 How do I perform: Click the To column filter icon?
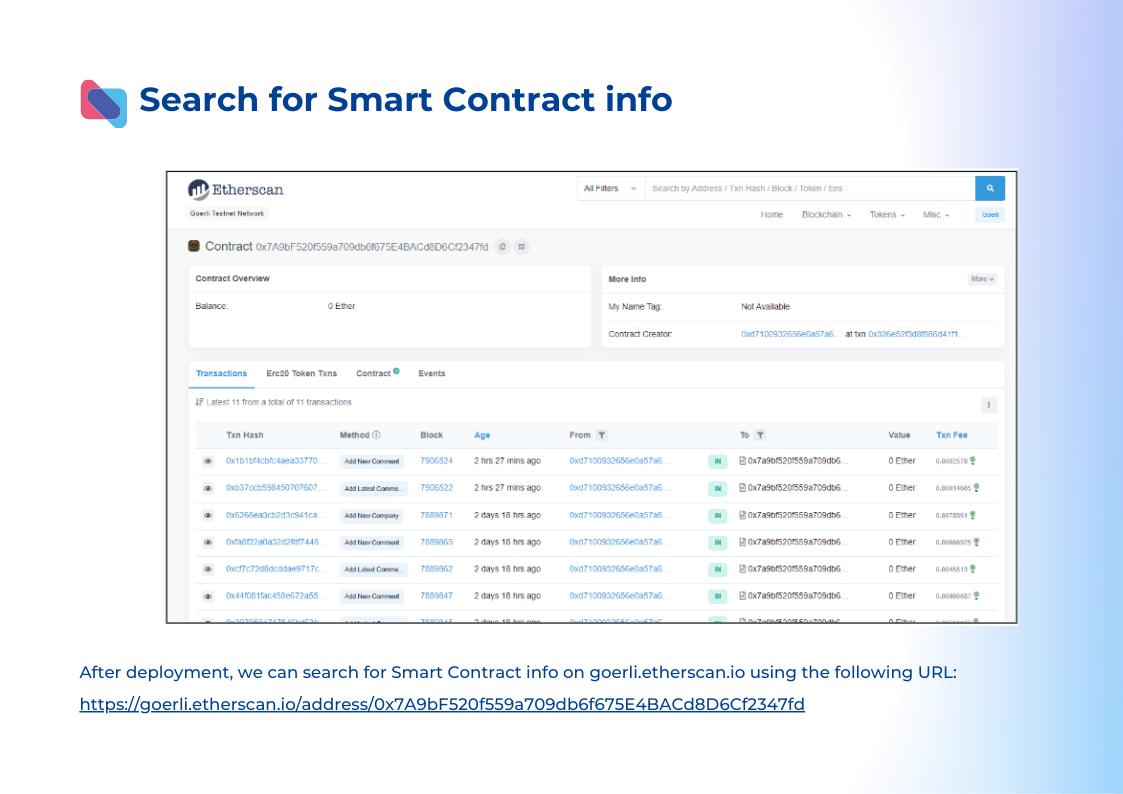point(760,435)
